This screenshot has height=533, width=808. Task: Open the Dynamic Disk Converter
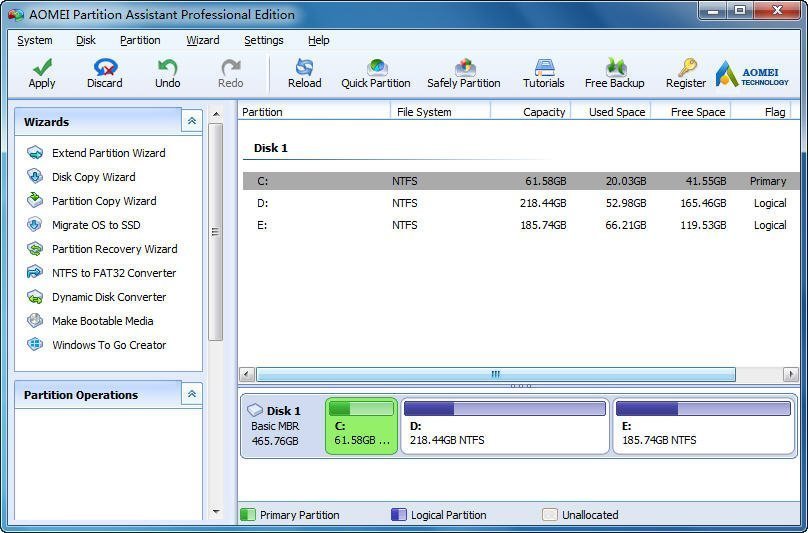pos(109,297)
